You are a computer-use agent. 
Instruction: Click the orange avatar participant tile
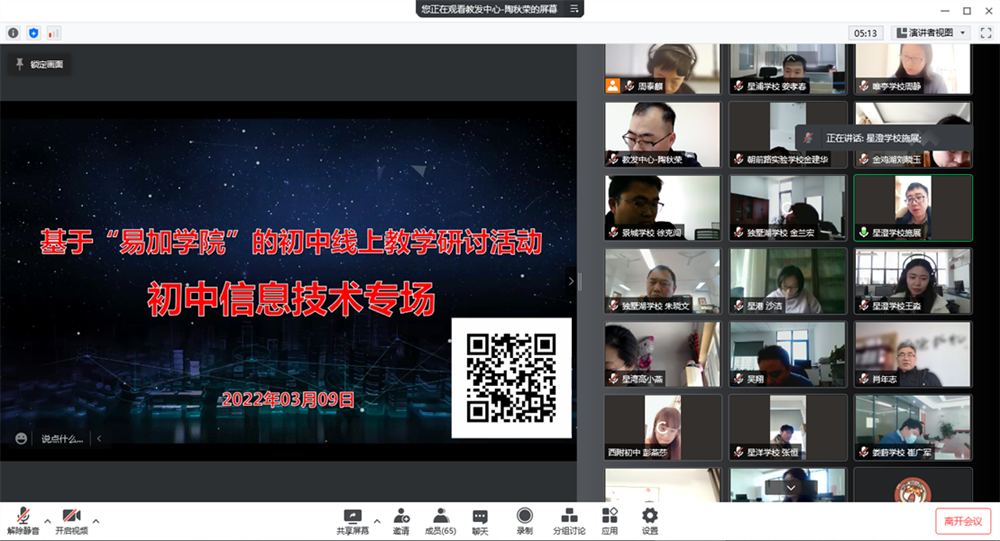coord(913,485)
